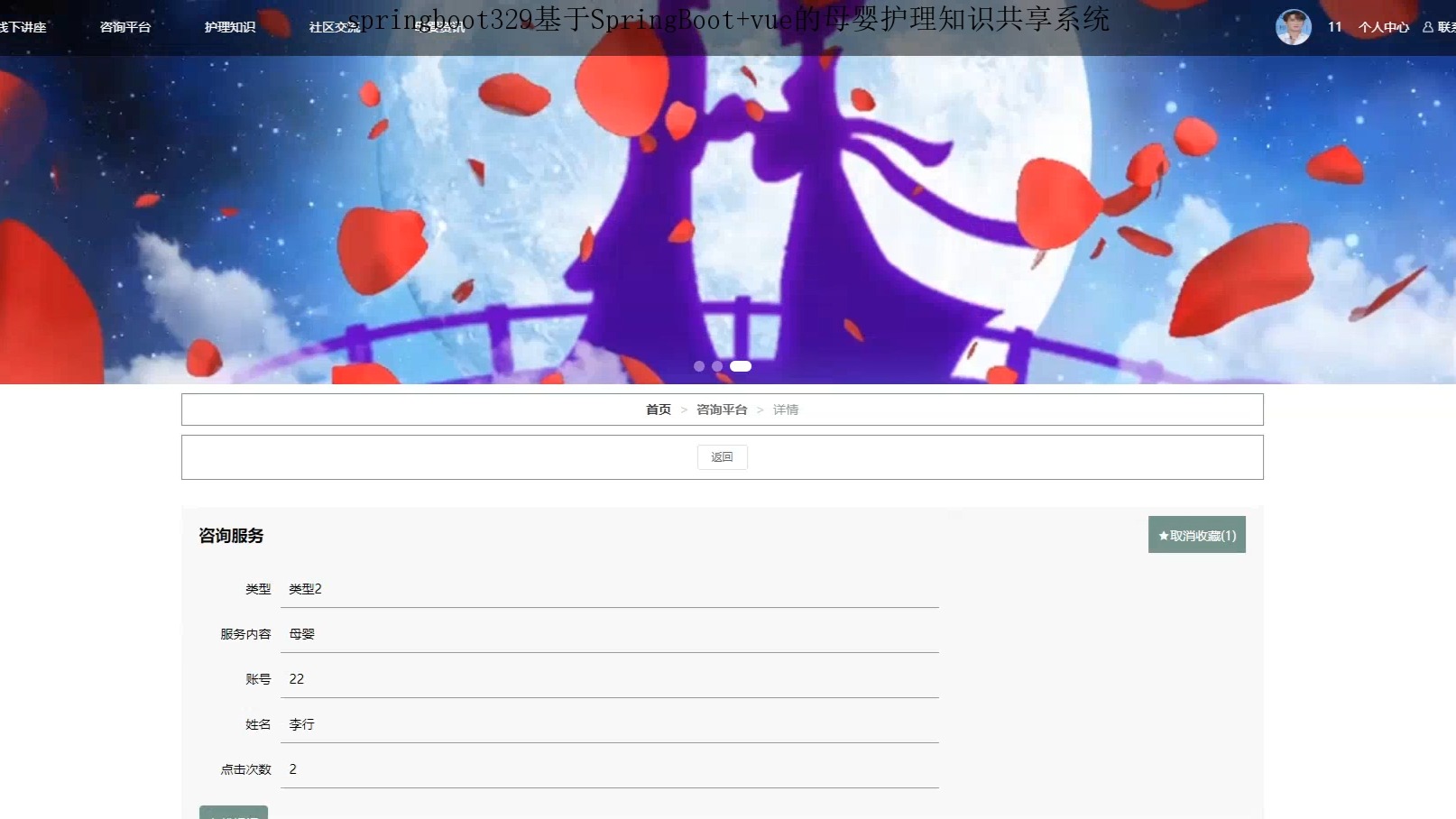Click the username 11 in header
1456x819 pixels.
point(1335,27)
